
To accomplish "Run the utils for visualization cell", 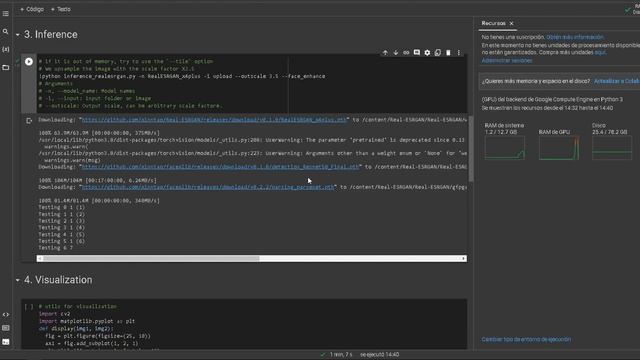I will click(29, 307).
